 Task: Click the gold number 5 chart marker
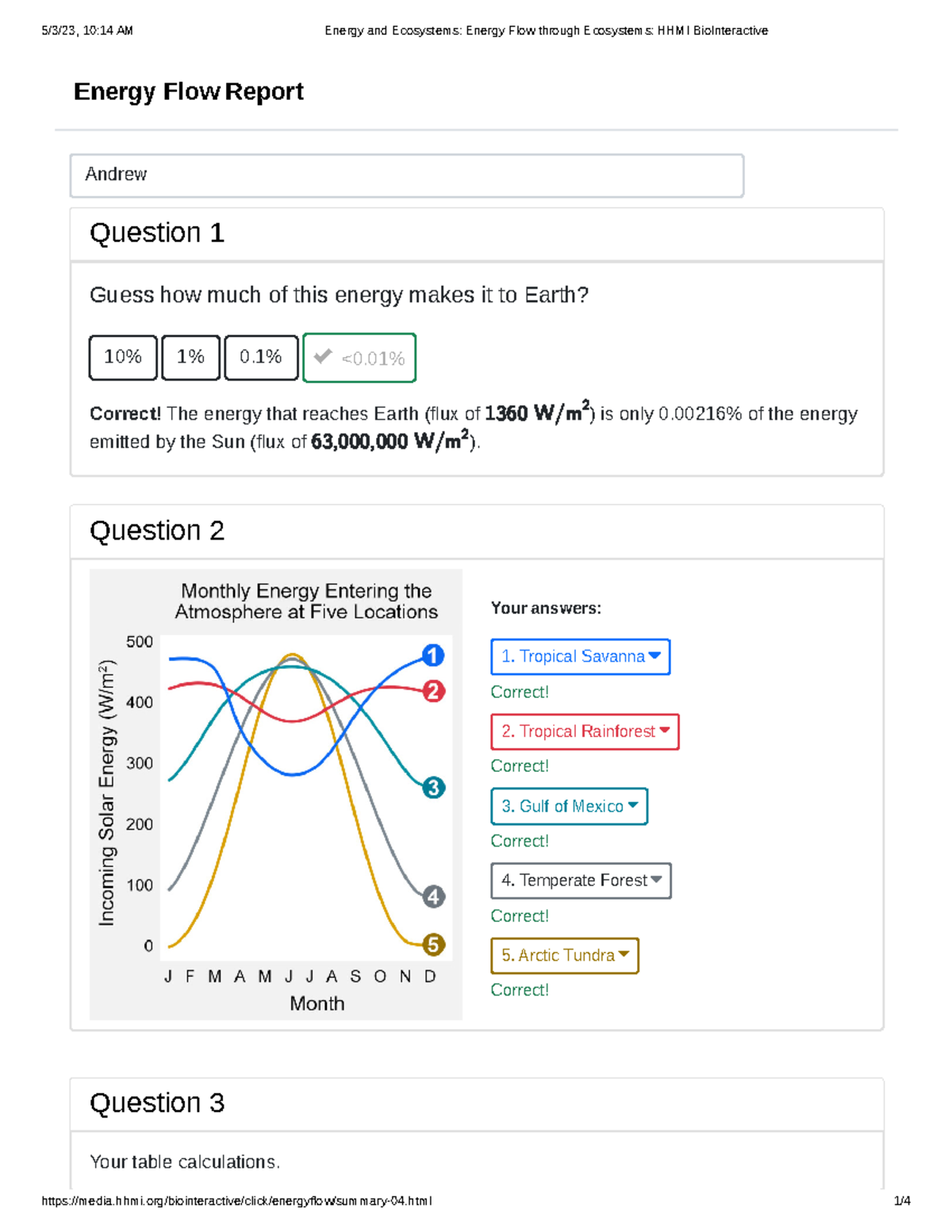(433, 945)
